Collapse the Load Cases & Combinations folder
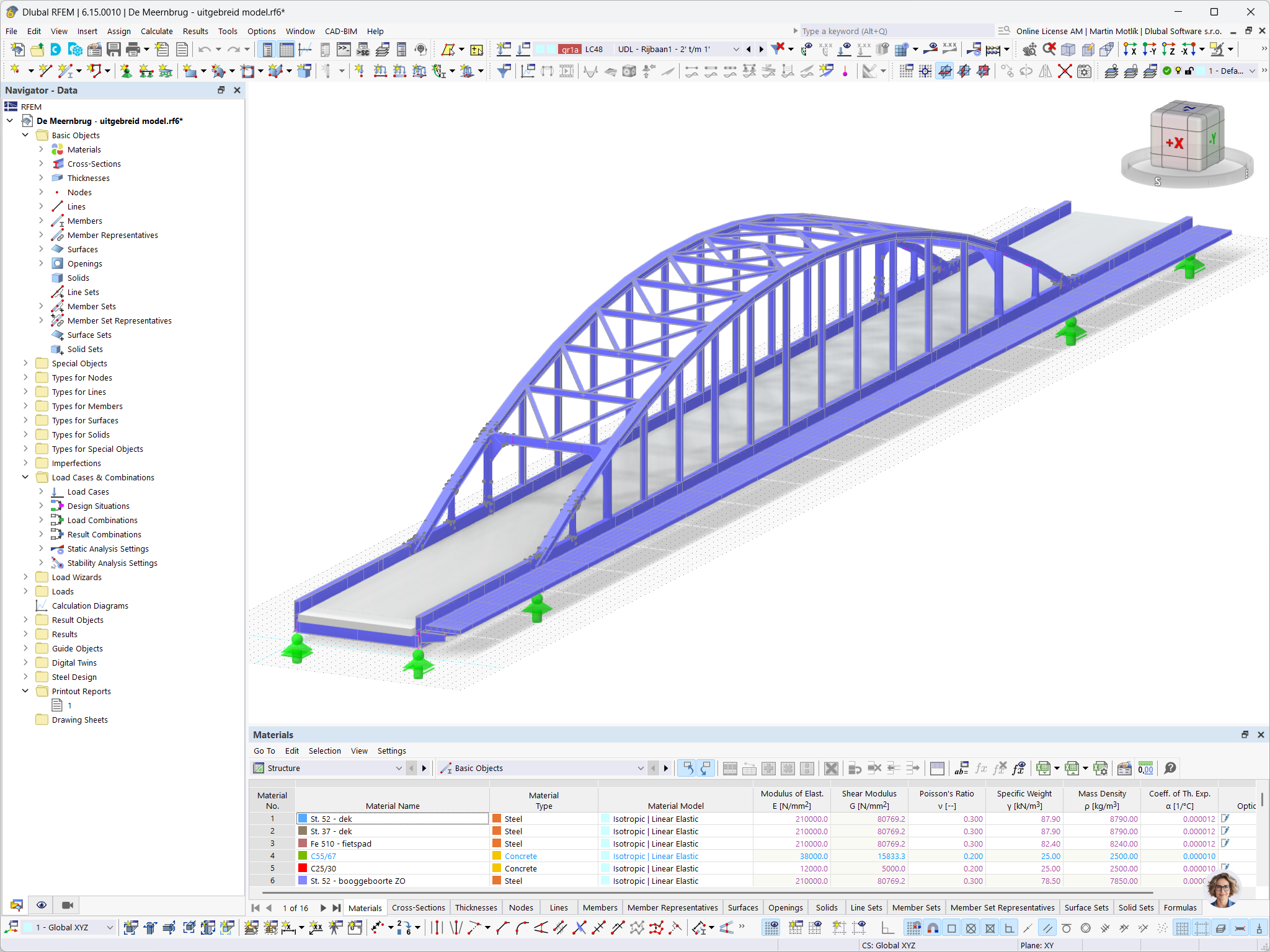 click(x=25, y=477)
